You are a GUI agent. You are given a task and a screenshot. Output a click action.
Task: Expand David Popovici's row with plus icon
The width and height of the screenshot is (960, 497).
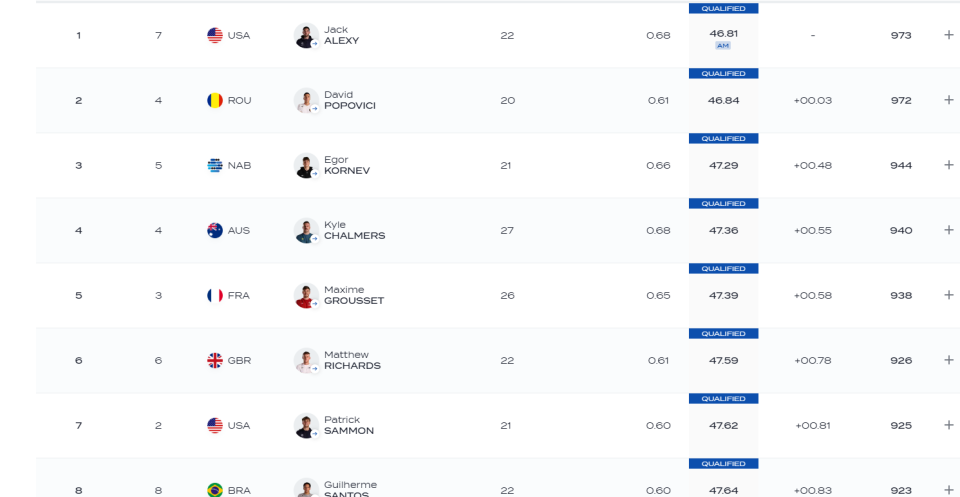[x=948, y=100]
